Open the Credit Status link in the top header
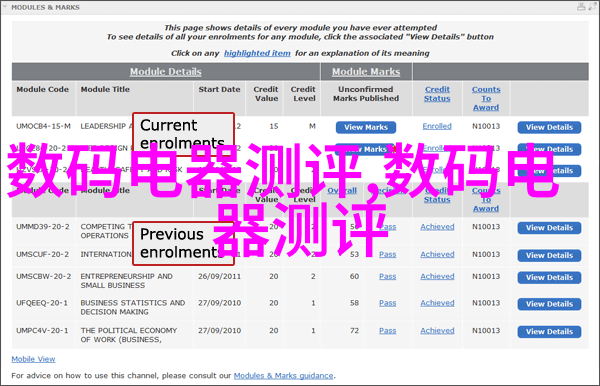The image size is (600, 386). pos(437,94)
